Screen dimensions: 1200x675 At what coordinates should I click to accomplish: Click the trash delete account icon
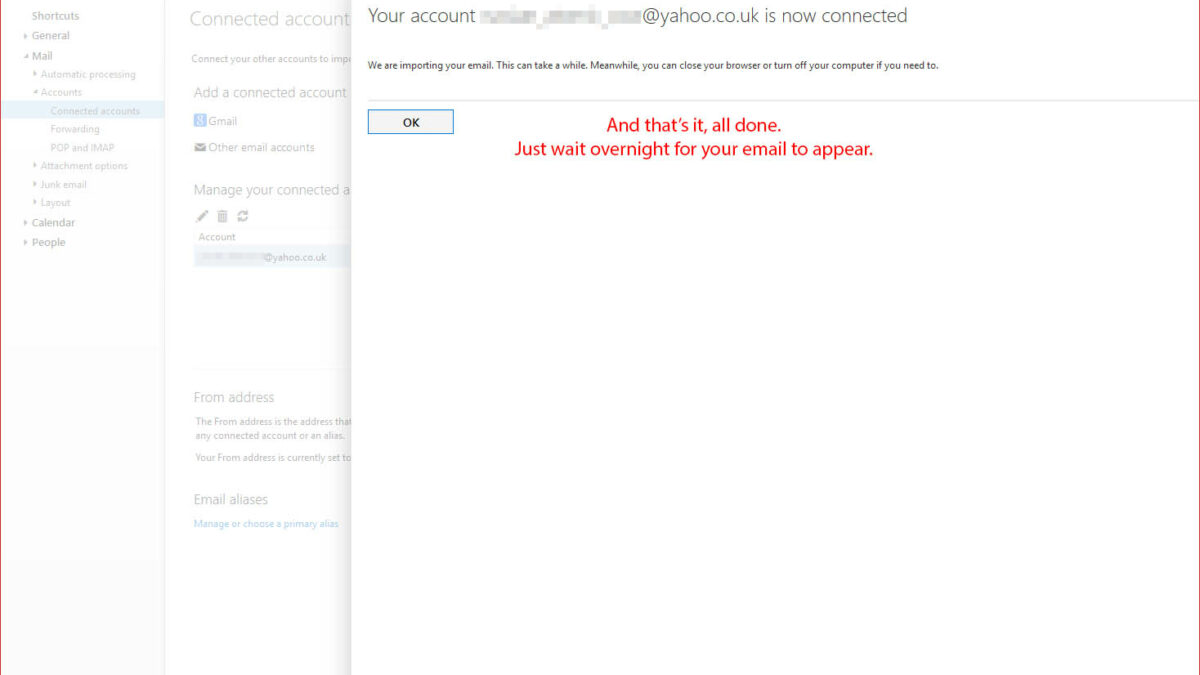222,216
